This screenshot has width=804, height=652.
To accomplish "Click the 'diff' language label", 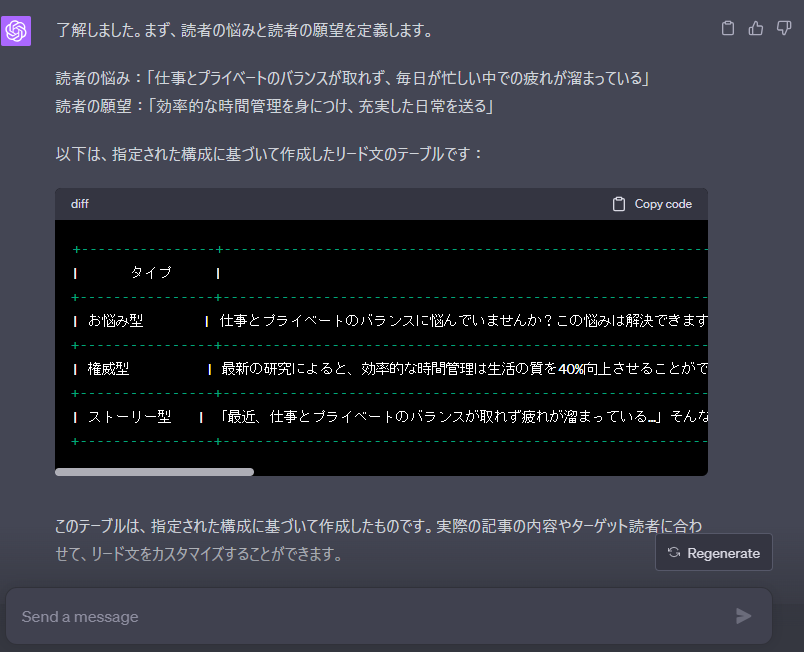I will (79, 204).
